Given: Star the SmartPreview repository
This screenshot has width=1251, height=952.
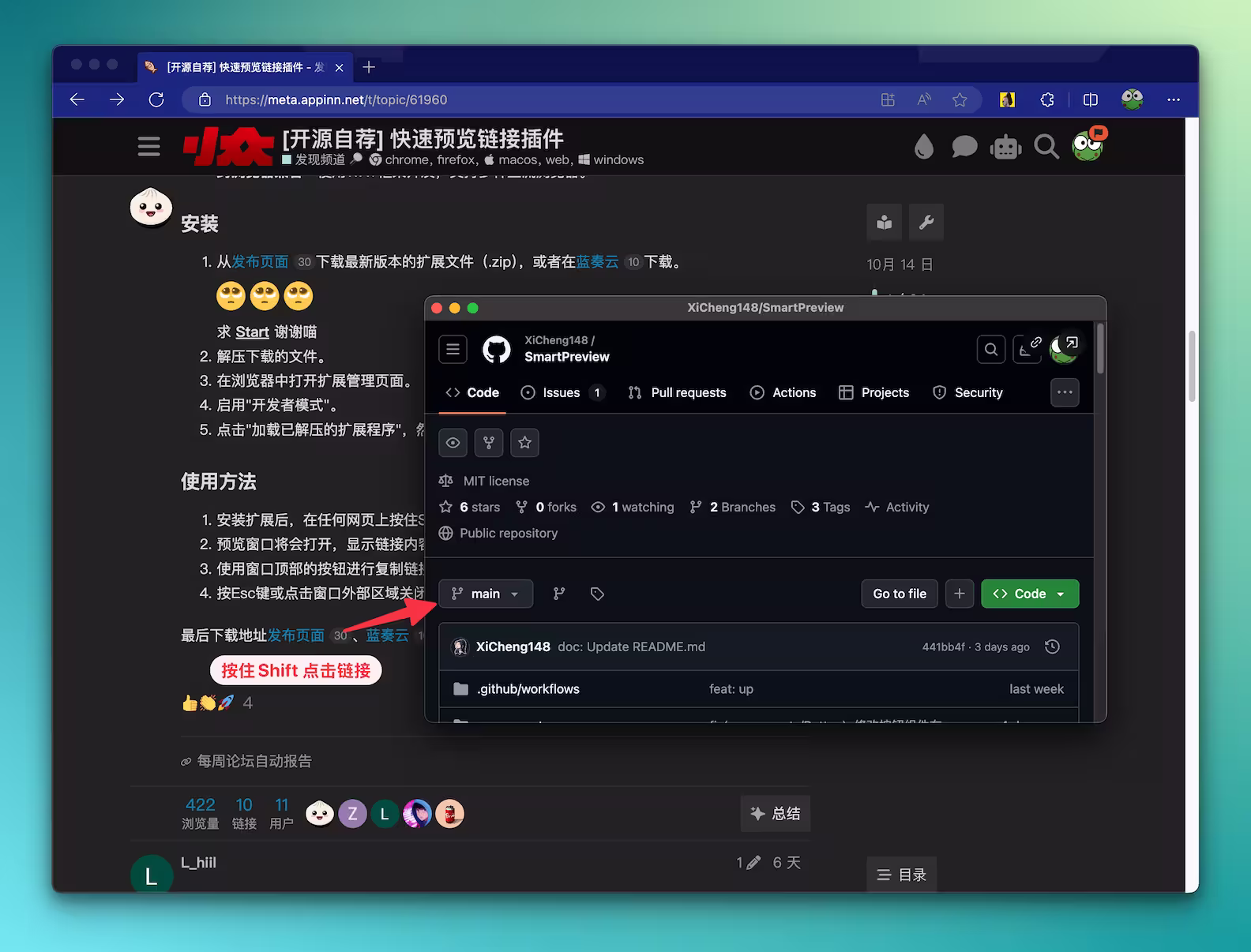Looking at the screenshot, I should 525,443.
